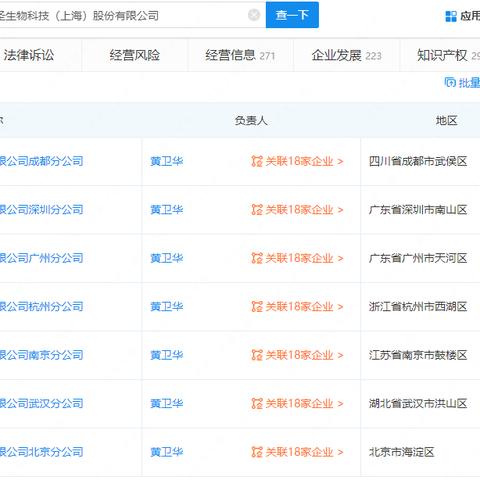
Task: Click the relation graph icon in 杭州分公司 row
Action: point(257,307)
